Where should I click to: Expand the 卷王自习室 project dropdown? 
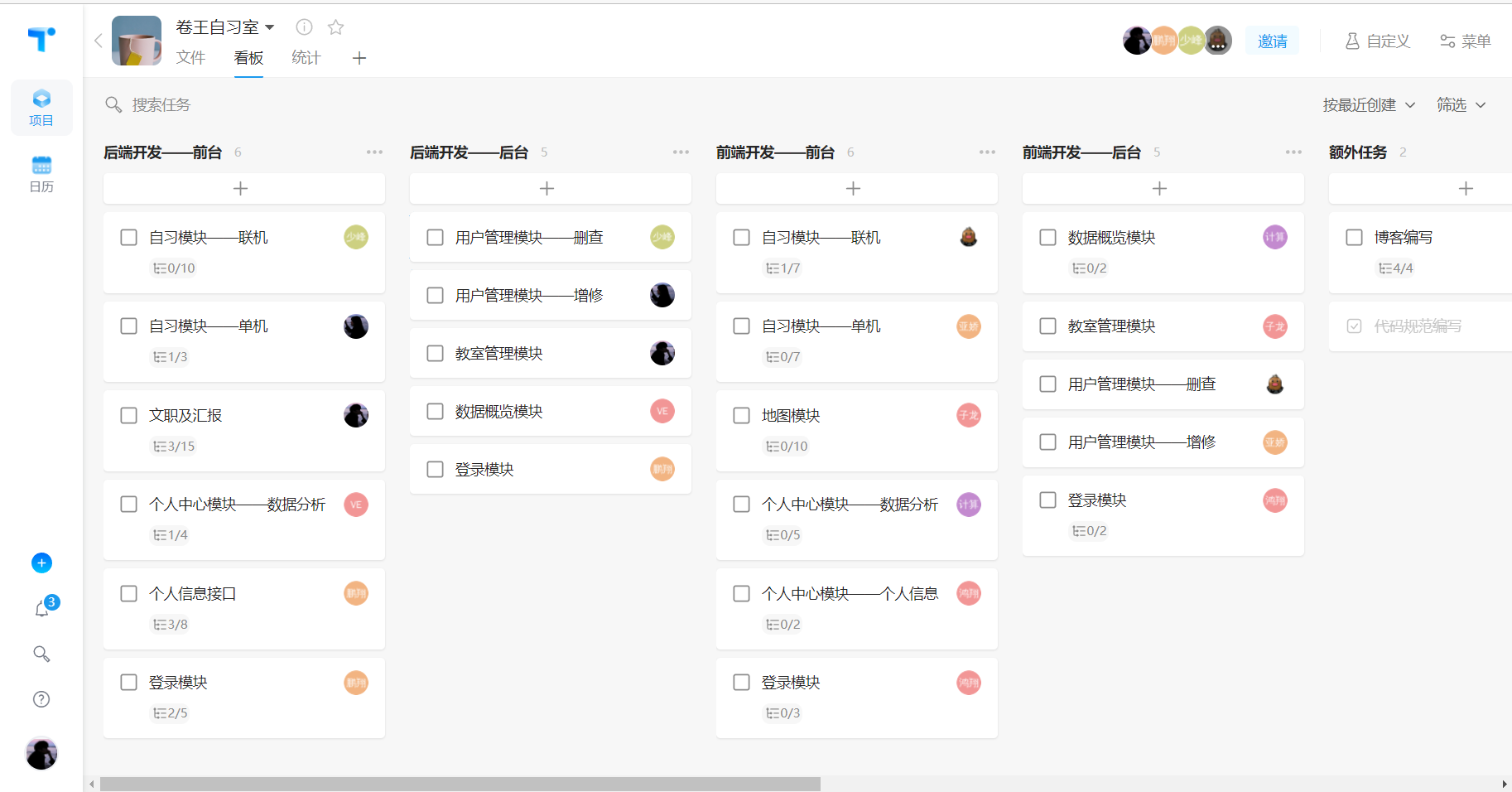(x=270, y=27)
